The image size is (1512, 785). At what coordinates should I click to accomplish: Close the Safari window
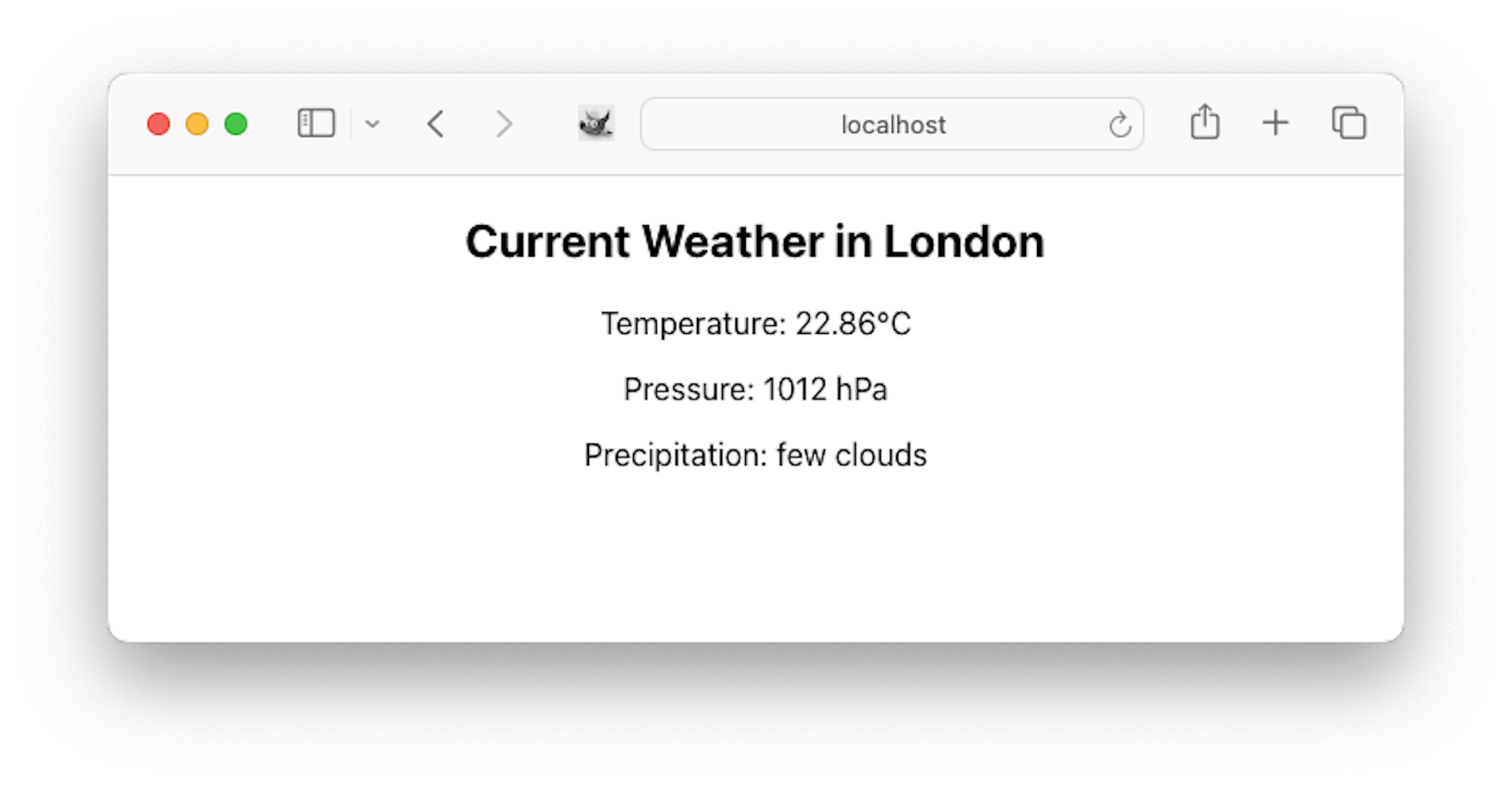pyautogui.click(x=158, y=124)
